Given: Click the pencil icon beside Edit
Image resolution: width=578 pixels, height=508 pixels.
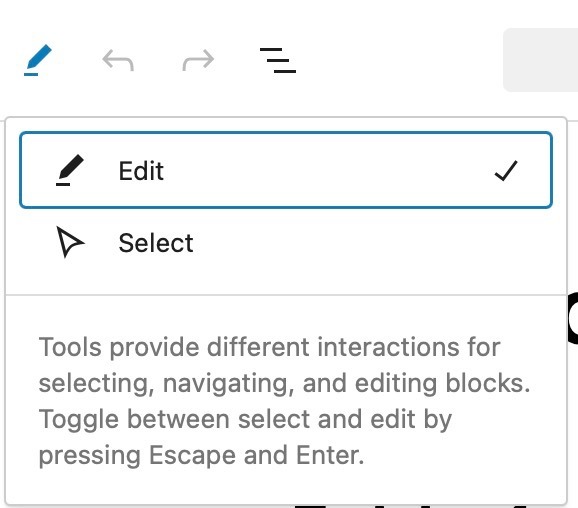Looking at the screenshot, I should click(x=70, y=170).
